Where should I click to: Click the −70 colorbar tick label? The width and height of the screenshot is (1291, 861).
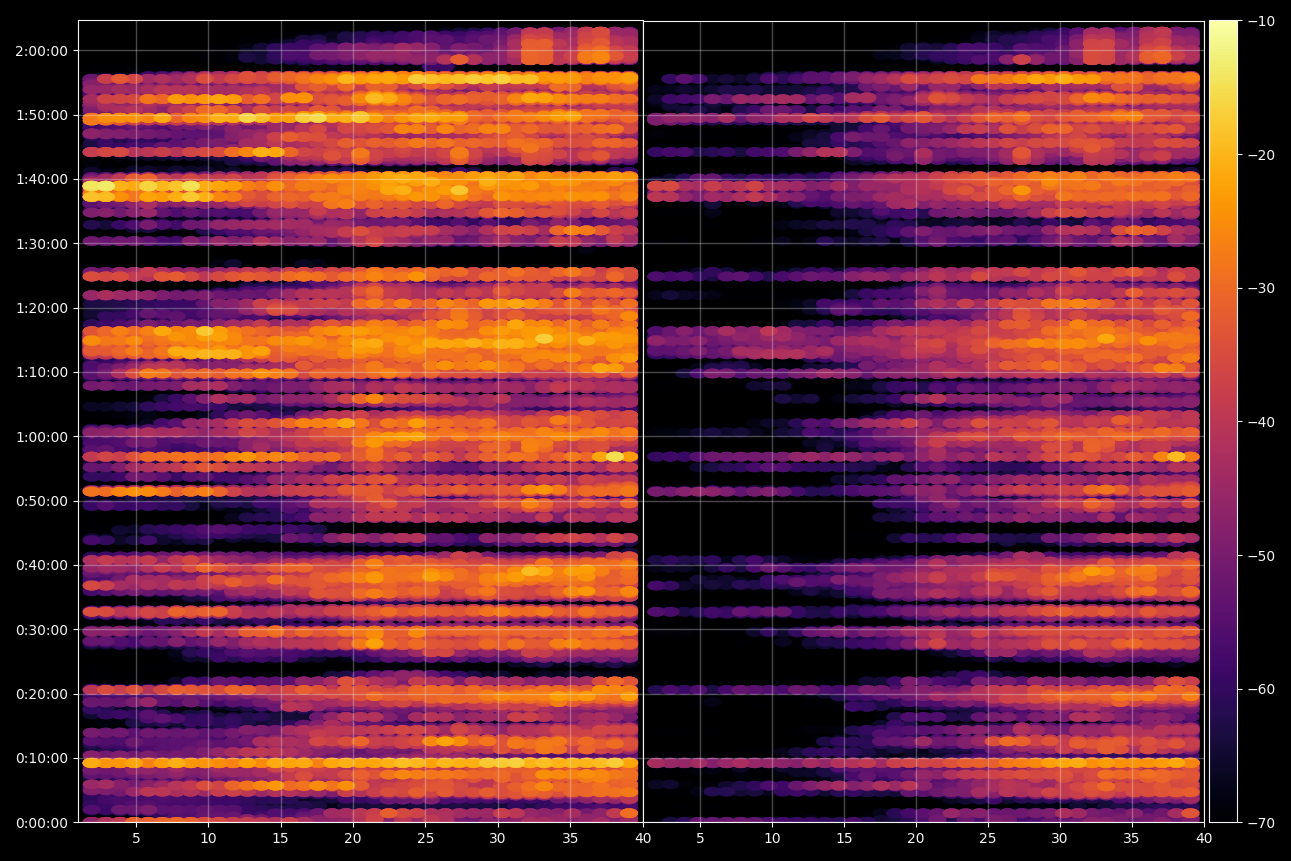click(x=1259, y=823)
